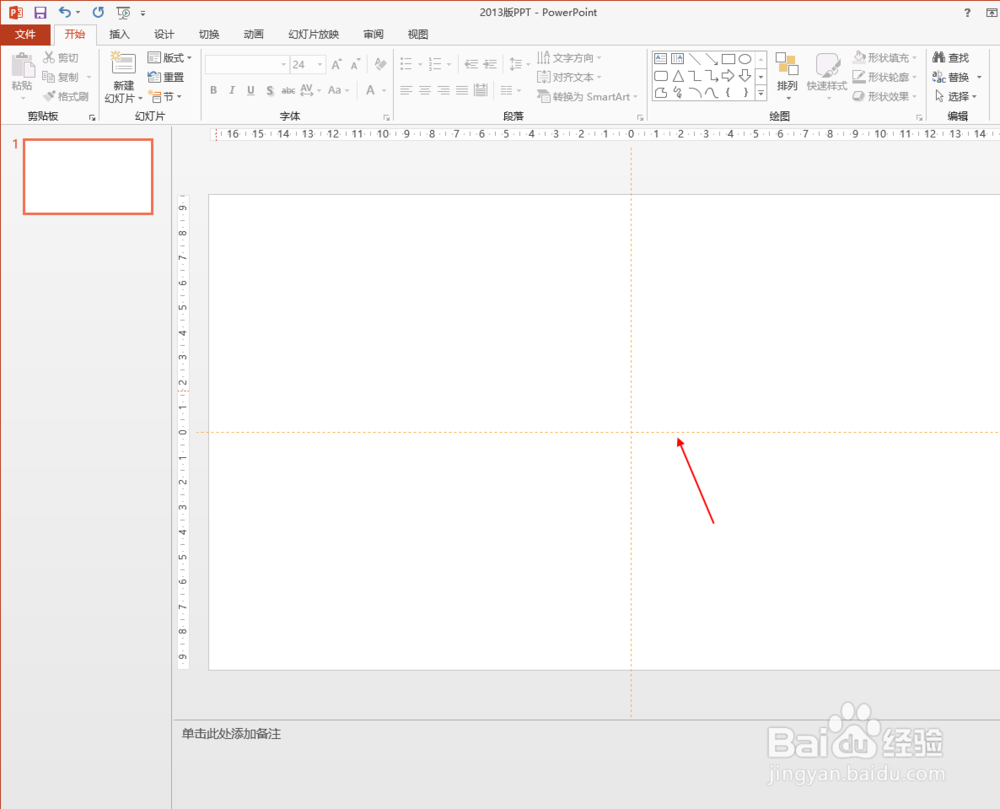
Task: Click 转换为 SmartArt button
Action: pyautogui.click(x=587, y=96)
